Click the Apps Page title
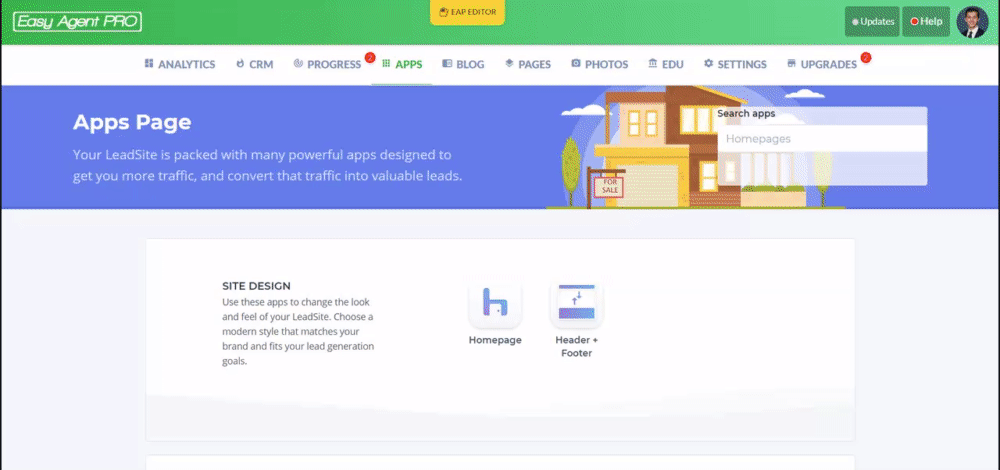 click(x=132, y=122)
